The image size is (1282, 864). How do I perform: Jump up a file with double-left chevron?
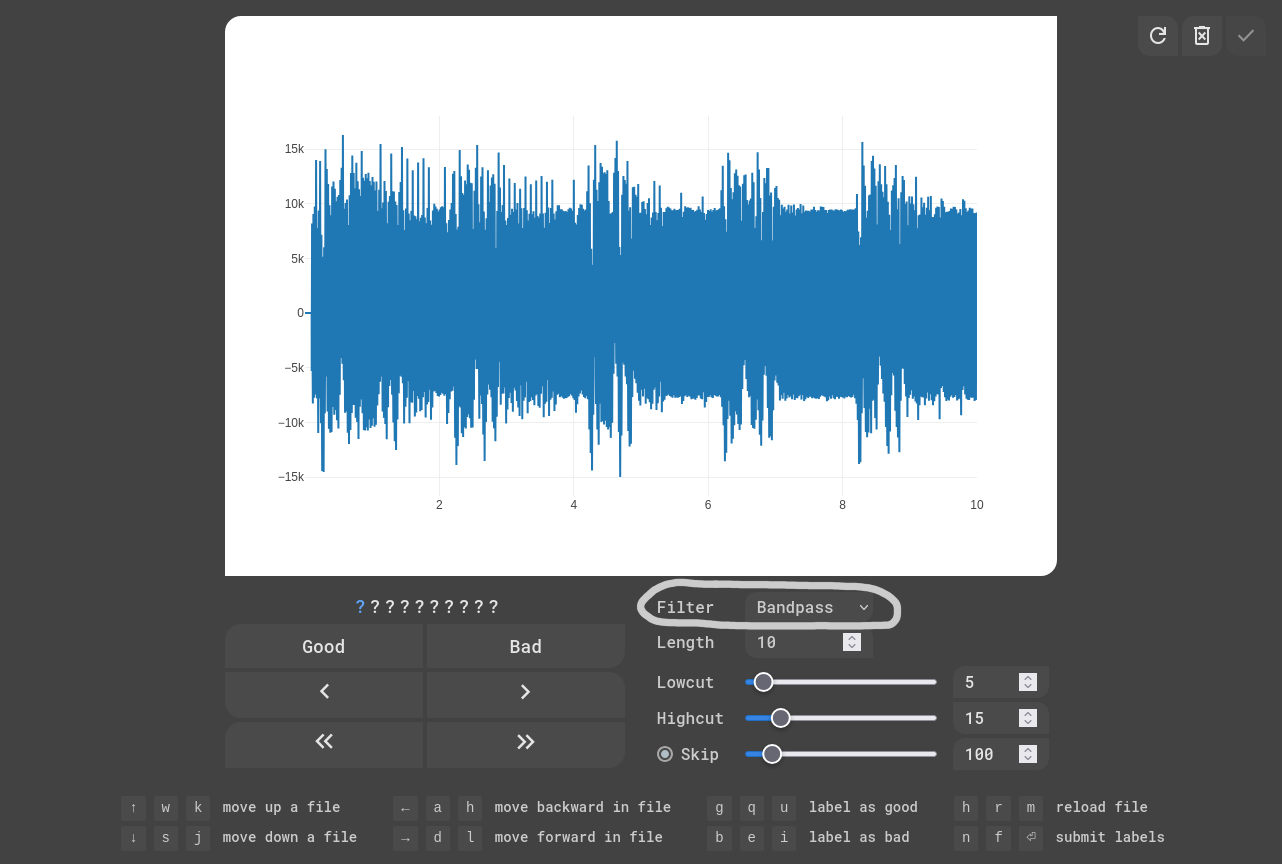tap(324, 741)
